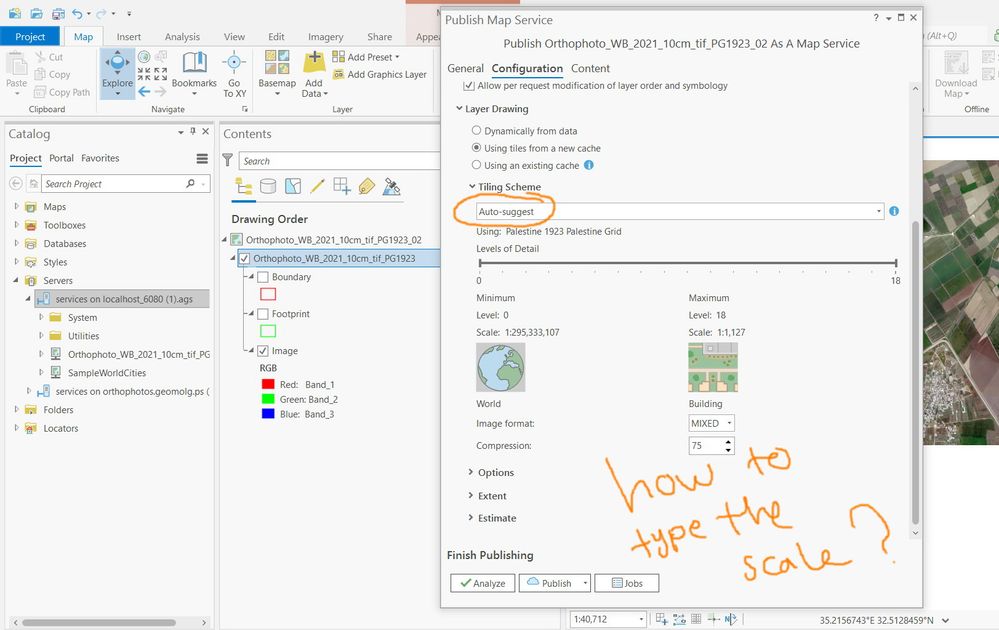Select Using tiles from a new cache

point(476,147)
